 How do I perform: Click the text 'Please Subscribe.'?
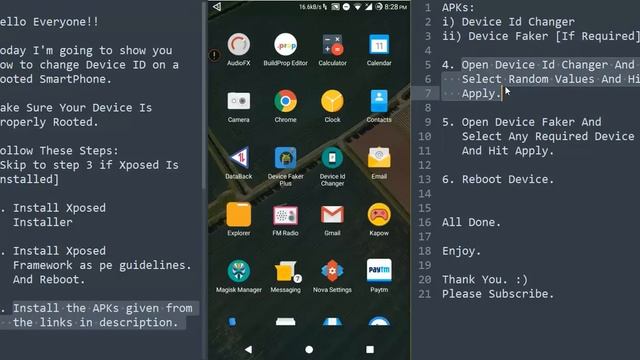[x=498, y=294]
